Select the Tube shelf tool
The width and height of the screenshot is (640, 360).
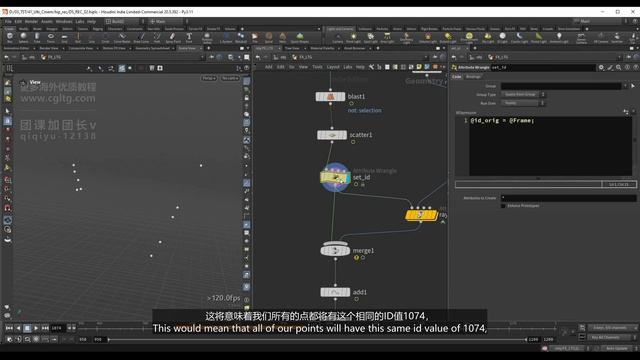[x=37, y=38]
